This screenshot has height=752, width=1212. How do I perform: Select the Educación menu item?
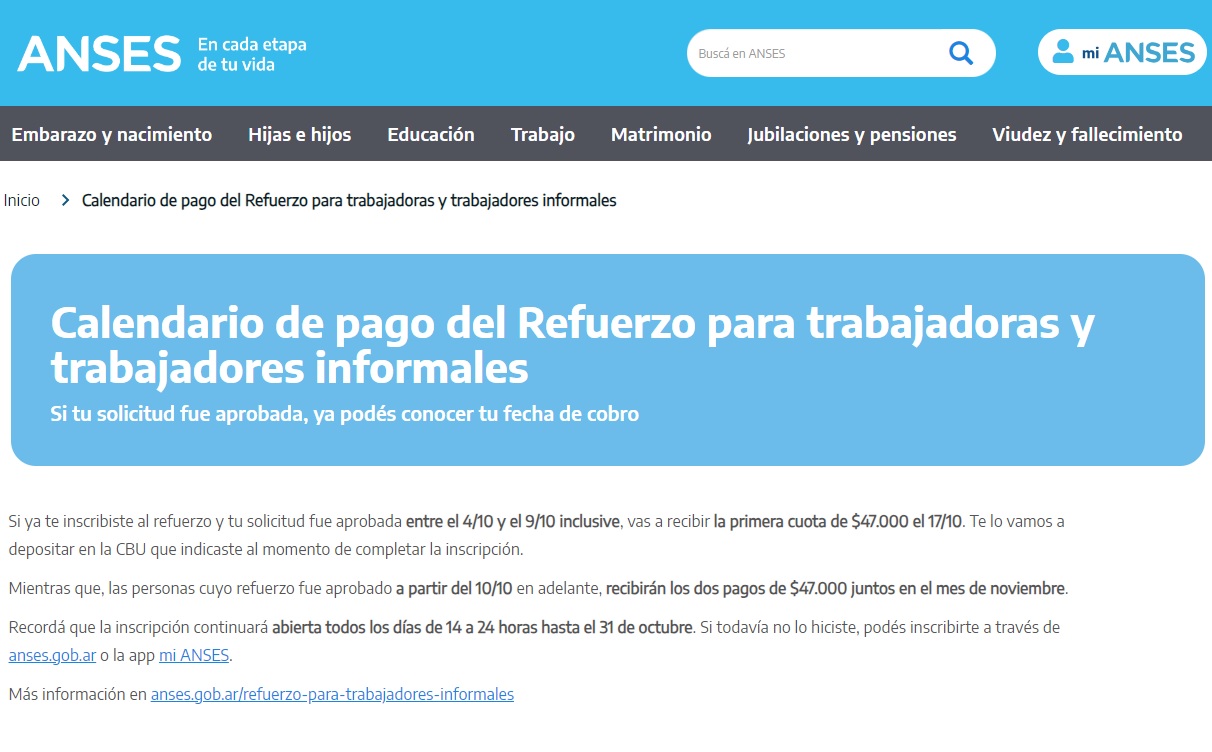(x=431, y=134)
